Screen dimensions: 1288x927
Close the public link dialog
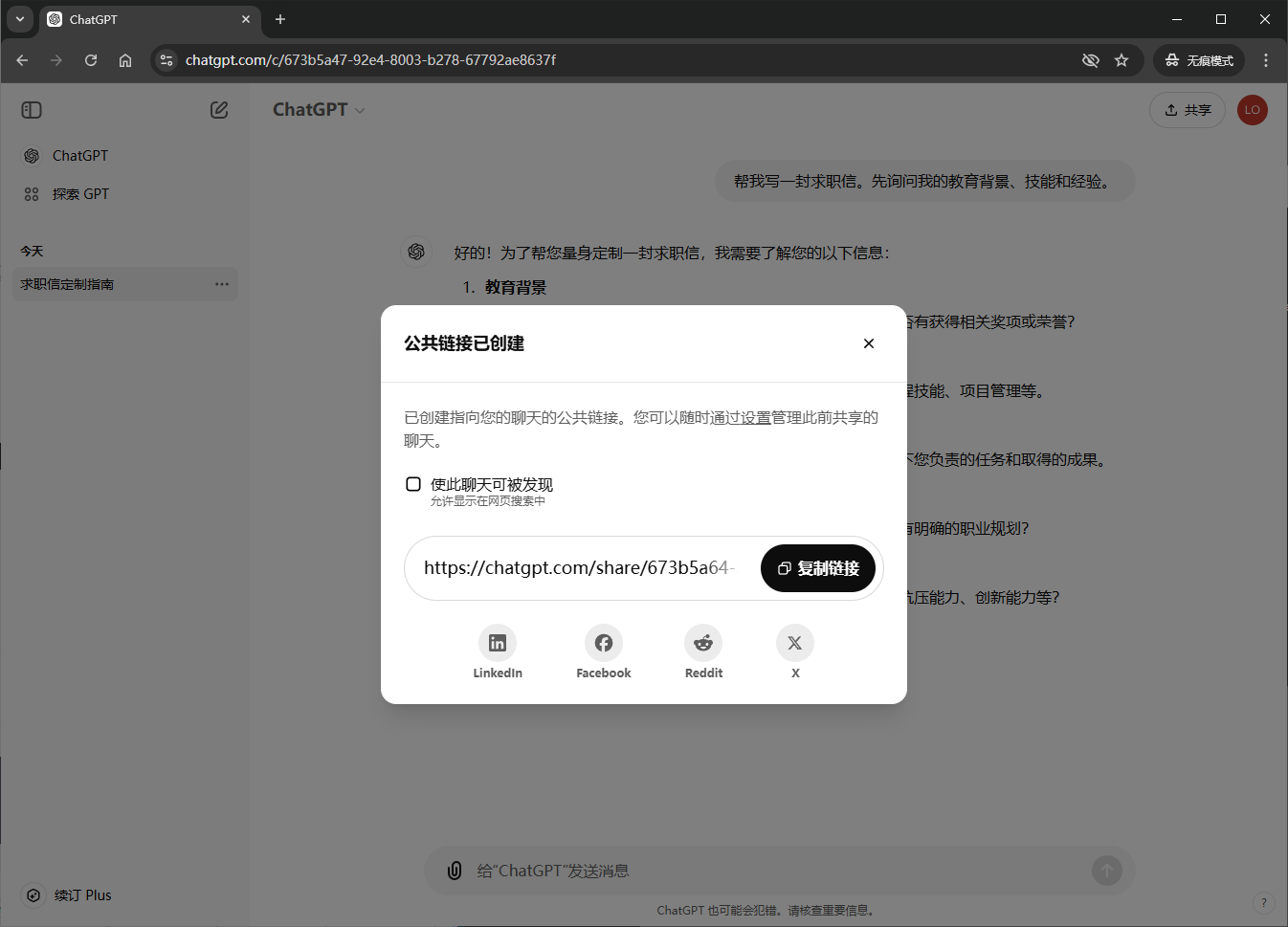point(868,343)
